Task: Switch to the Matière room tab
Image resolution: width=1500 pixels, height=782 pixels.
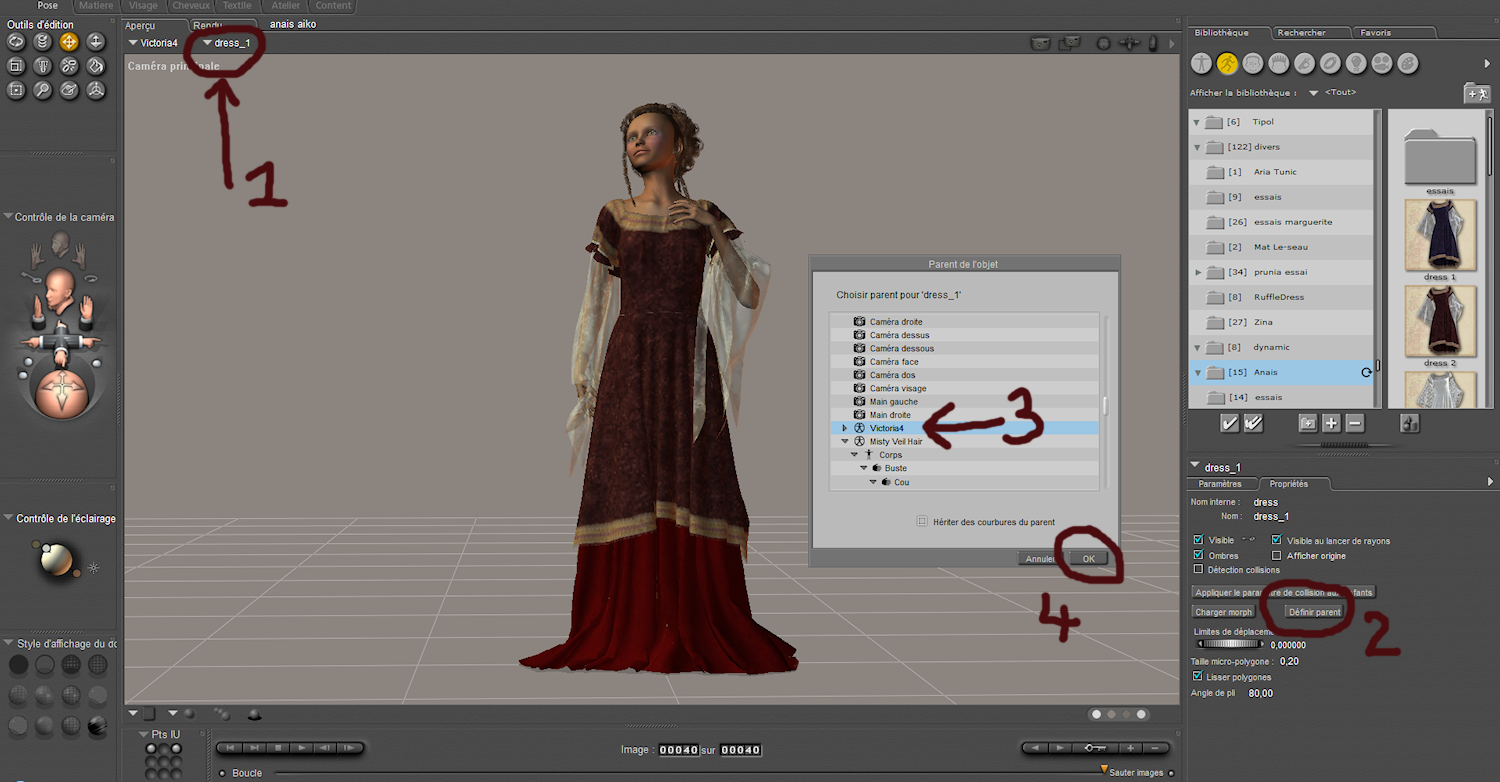Action: [x=96, y=6]
